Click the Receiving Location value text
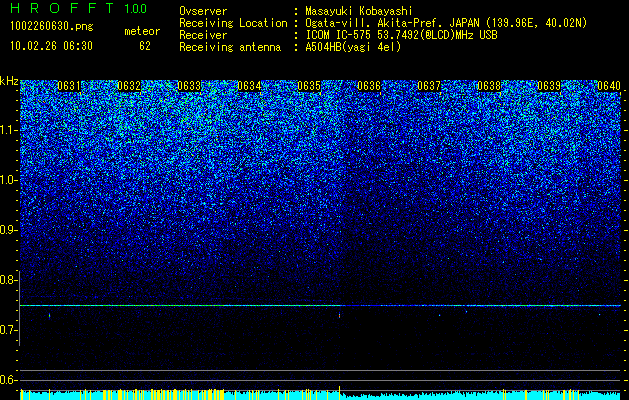Viewport: 629px width, 400px height. pos(446,23)
